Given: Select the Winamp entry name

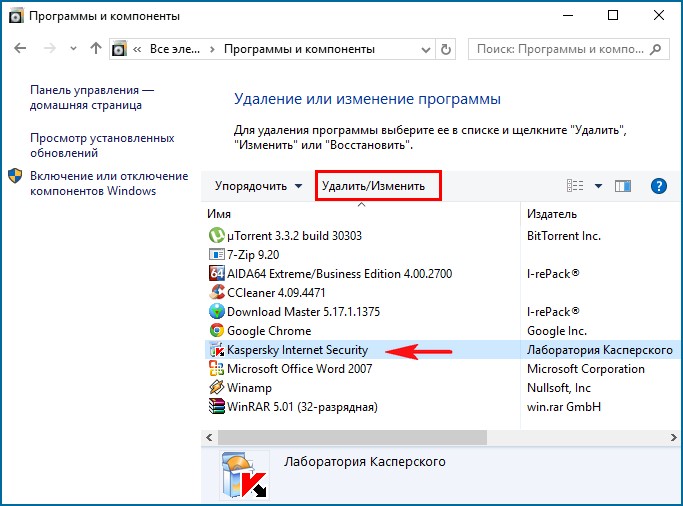Looking at the screenshot, I should coord(249,388).
